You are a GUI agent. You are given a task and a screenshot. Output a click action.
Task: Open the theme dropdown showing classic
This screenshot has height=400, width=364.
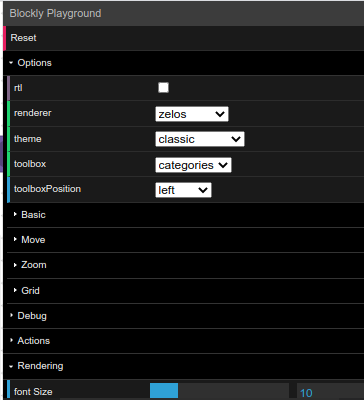[200, 139]
